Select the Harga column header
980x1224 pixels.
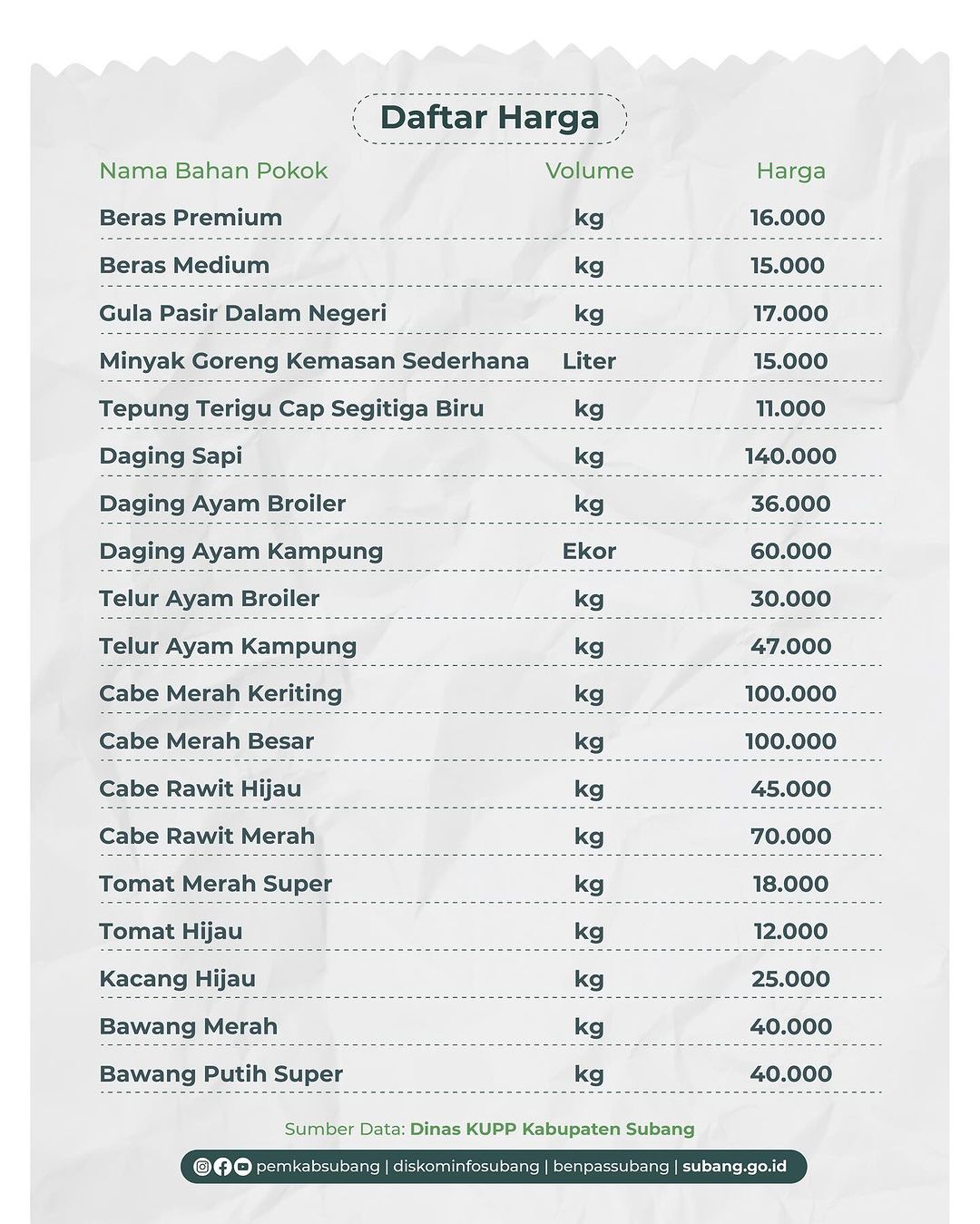[791, 171]
